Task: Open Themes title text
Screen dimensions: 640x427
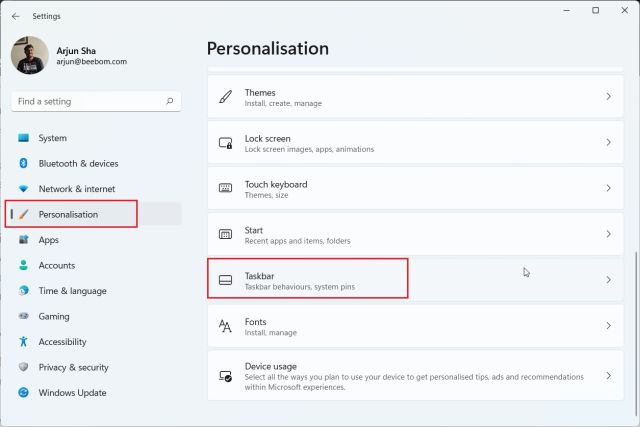Action: pos(260,93)
